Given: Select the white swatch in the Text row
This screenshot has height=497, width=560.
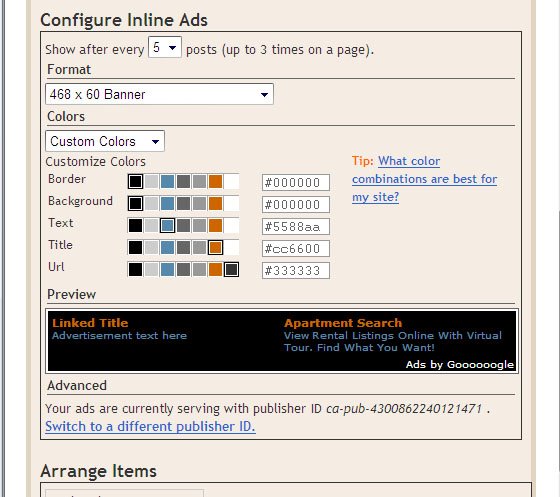Looking at the screenshot, I should point(231,226).
